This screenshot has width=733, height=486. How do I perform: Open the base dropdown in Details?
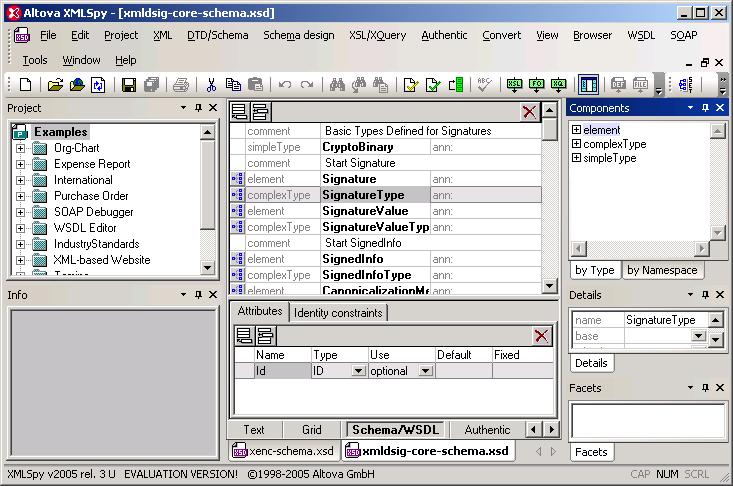pyautogui.click(x=698, y=336)
